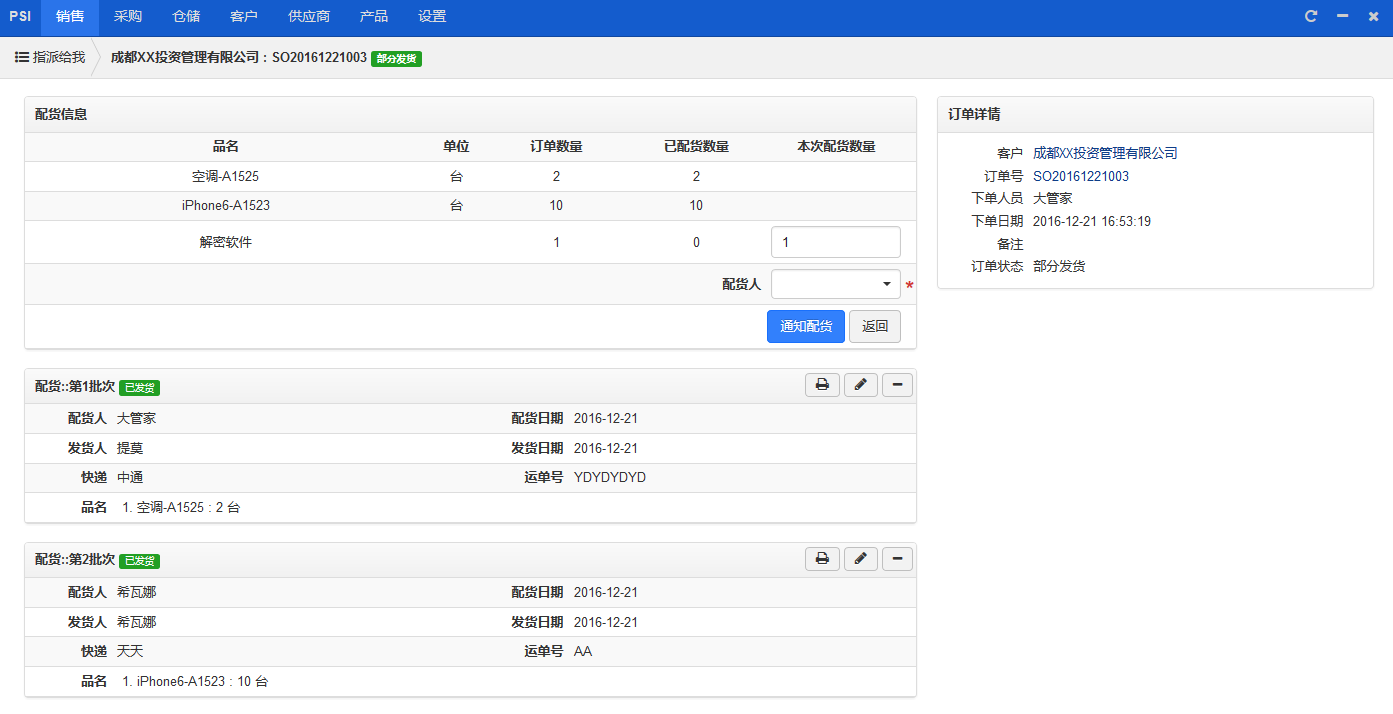The width and height of the screenshot is (1393, 714).
Task: Open order number link SO20161221003
Action: (x=1080, y=176)
